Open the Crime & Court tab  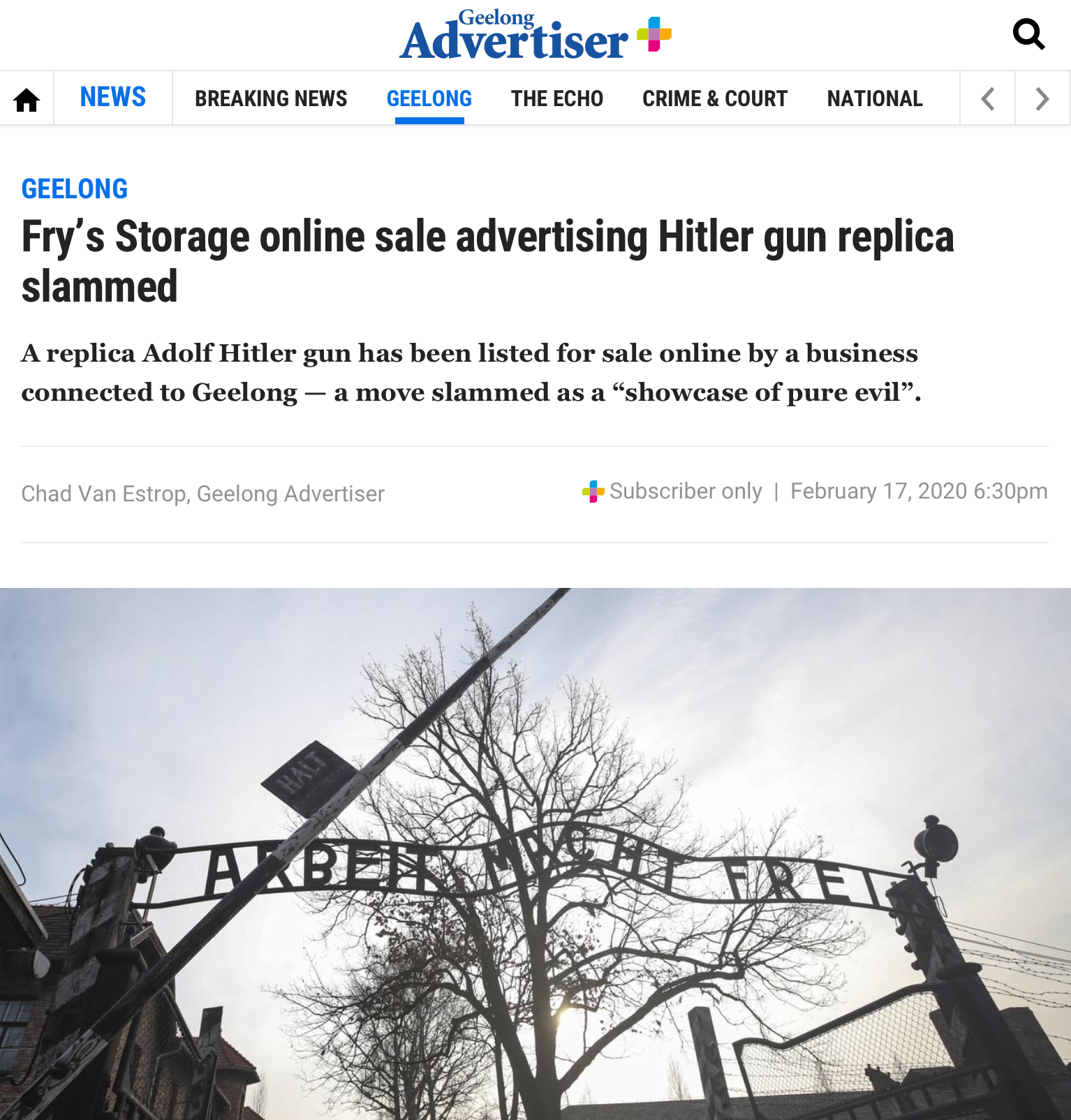coord(715,98)
